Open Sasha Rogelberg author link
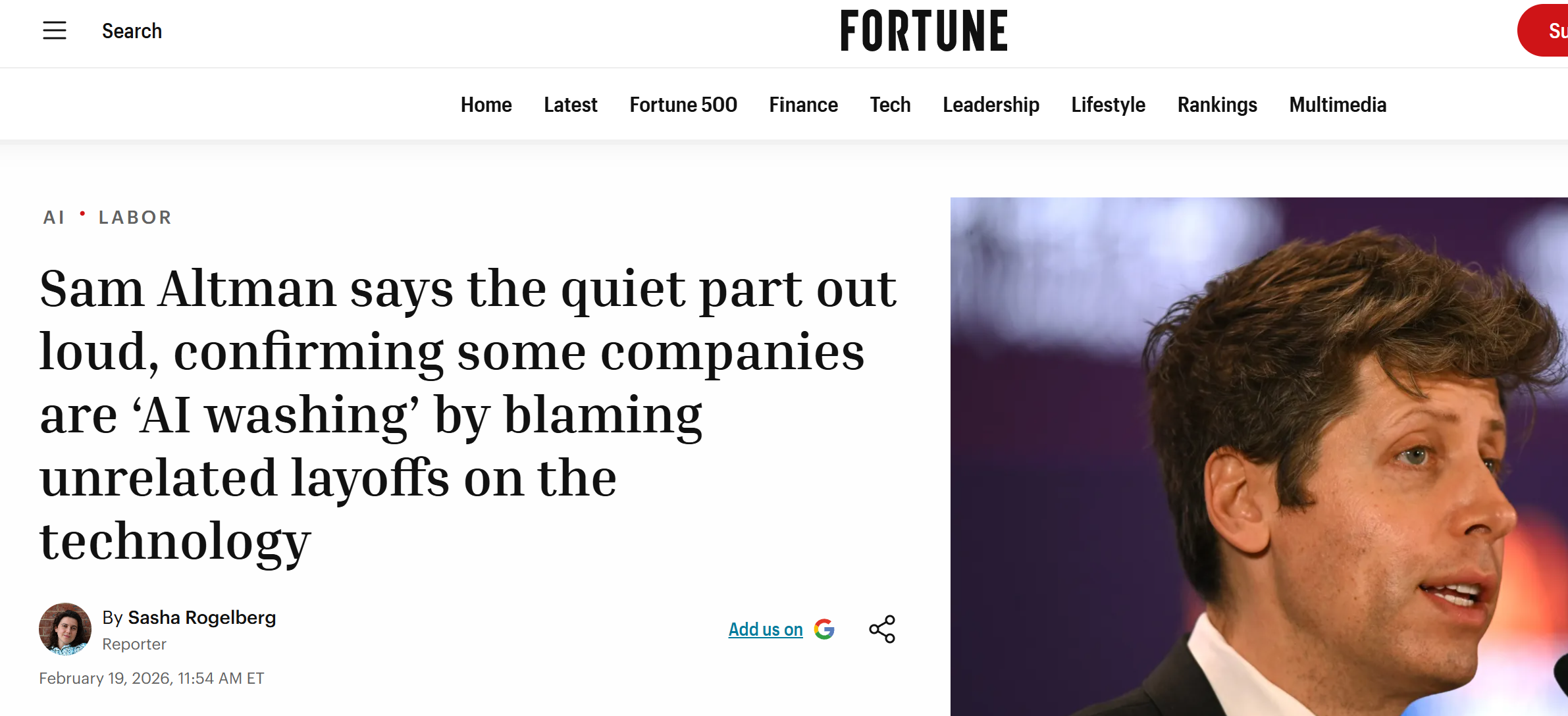This screenshot has height=716, width=1568. point(201,617)
